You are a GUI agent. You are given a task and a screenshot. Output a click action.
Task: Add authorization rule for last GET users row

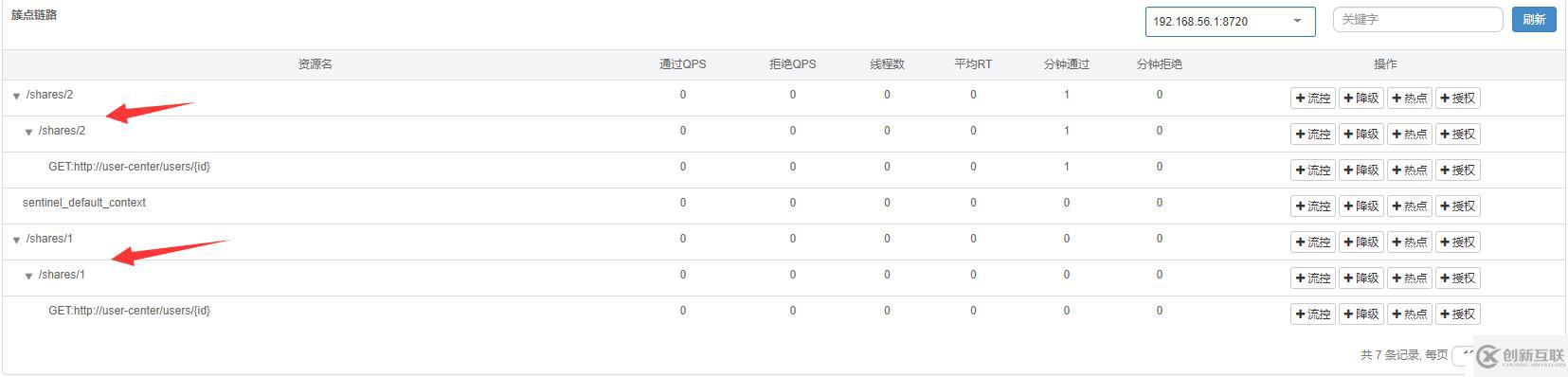(1458, 314)
